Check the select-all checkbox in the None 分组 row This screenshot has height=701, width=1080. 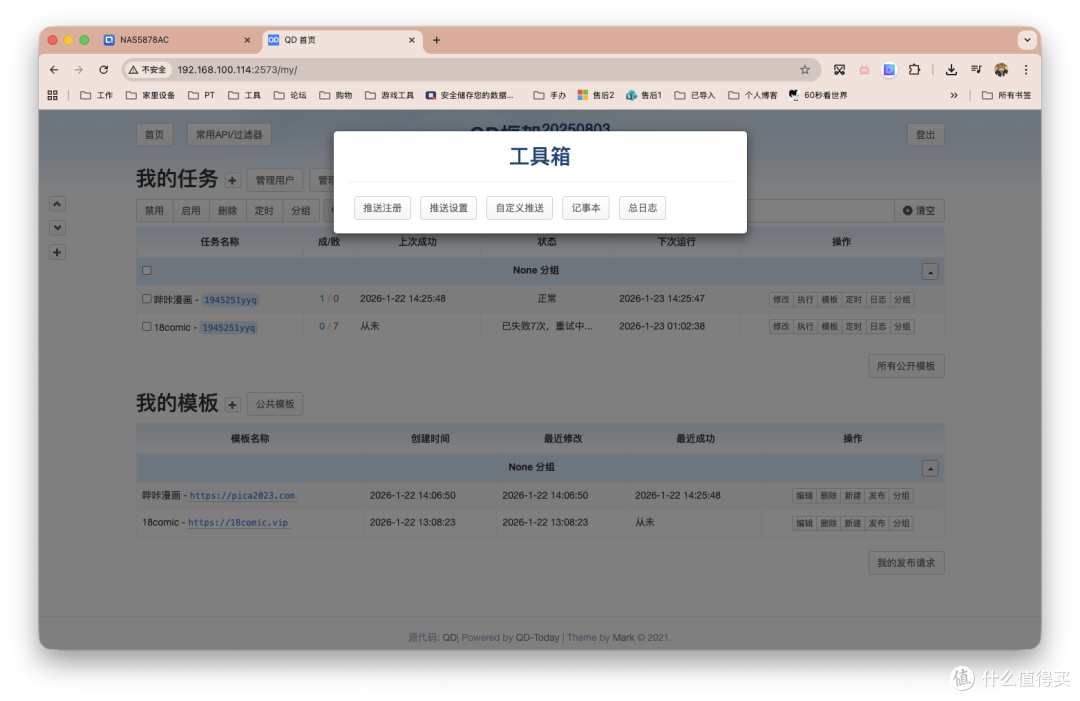[147, 271]
